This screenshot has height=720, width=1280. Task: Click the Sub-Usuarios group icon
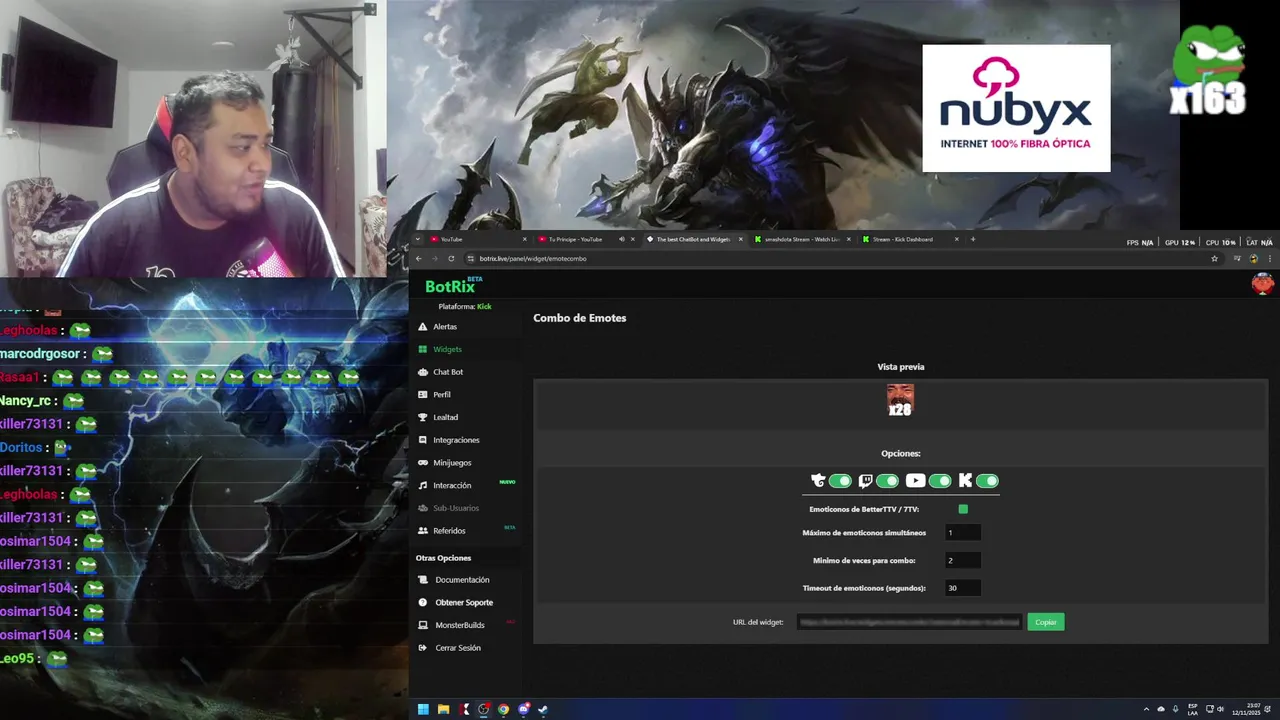coord(423,508)
